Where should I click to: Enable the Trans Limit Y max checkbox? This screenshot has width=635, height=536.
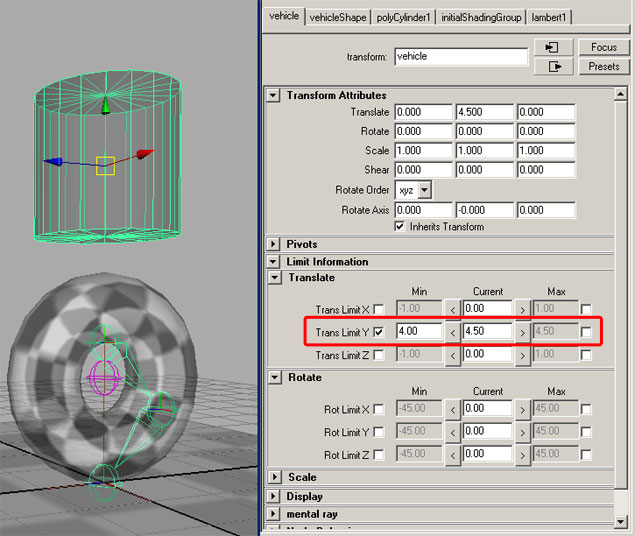[x=586, y=332]
